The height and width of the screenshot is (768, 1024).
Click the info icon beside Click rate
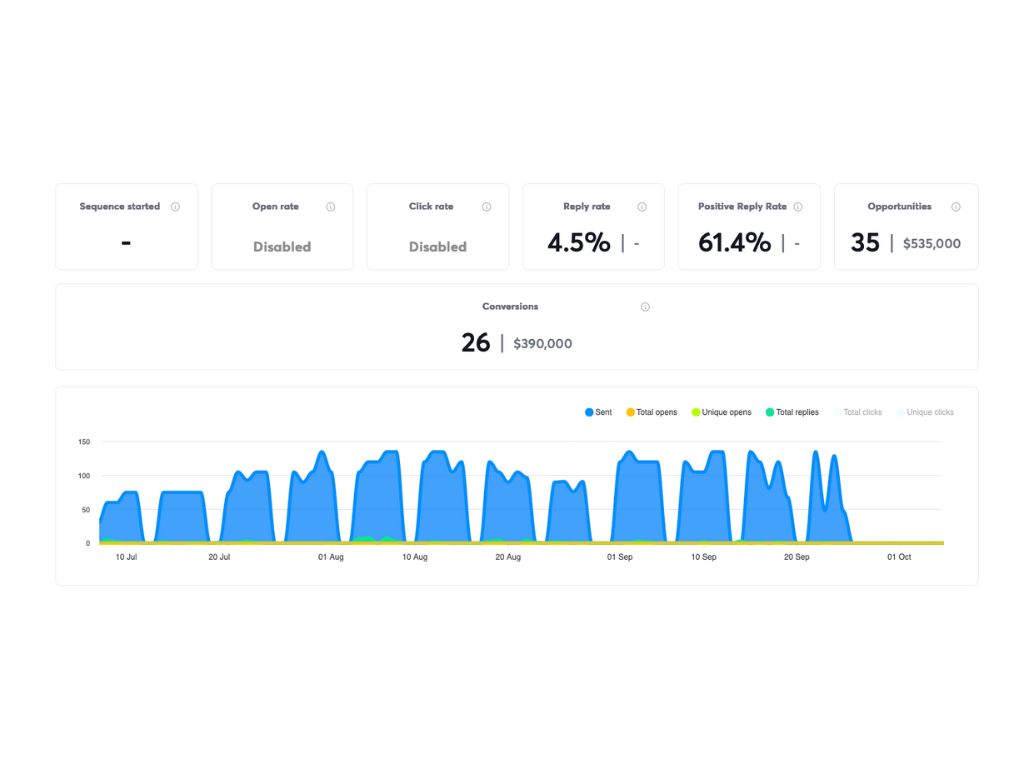[487, 206]
